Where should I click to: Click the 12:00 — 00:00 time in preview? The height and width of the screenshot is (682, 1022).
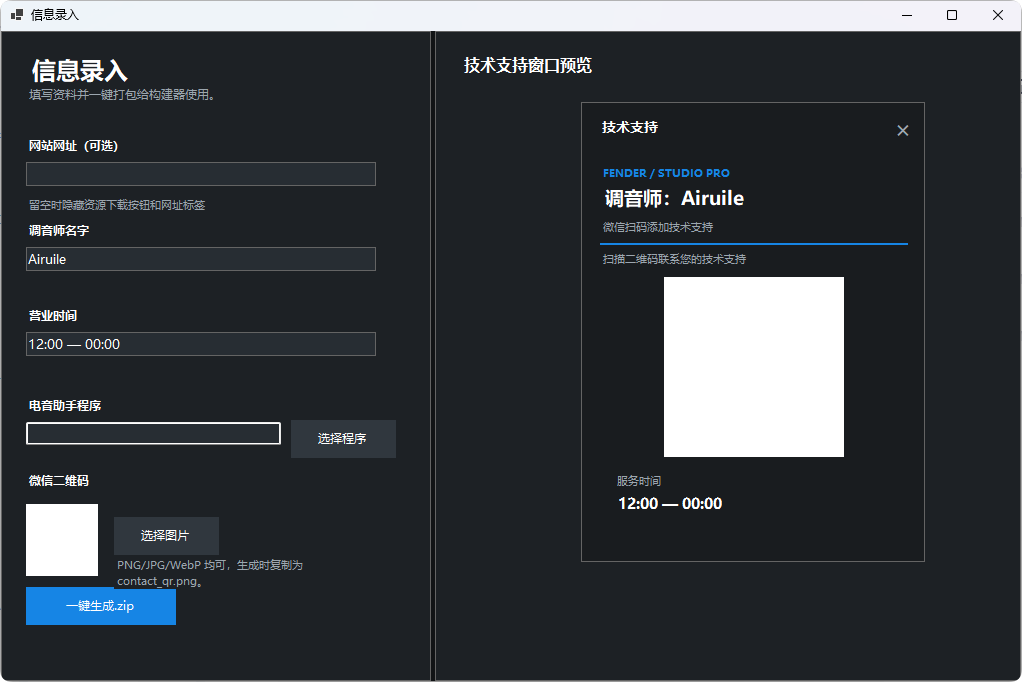(x=670, y=503)
